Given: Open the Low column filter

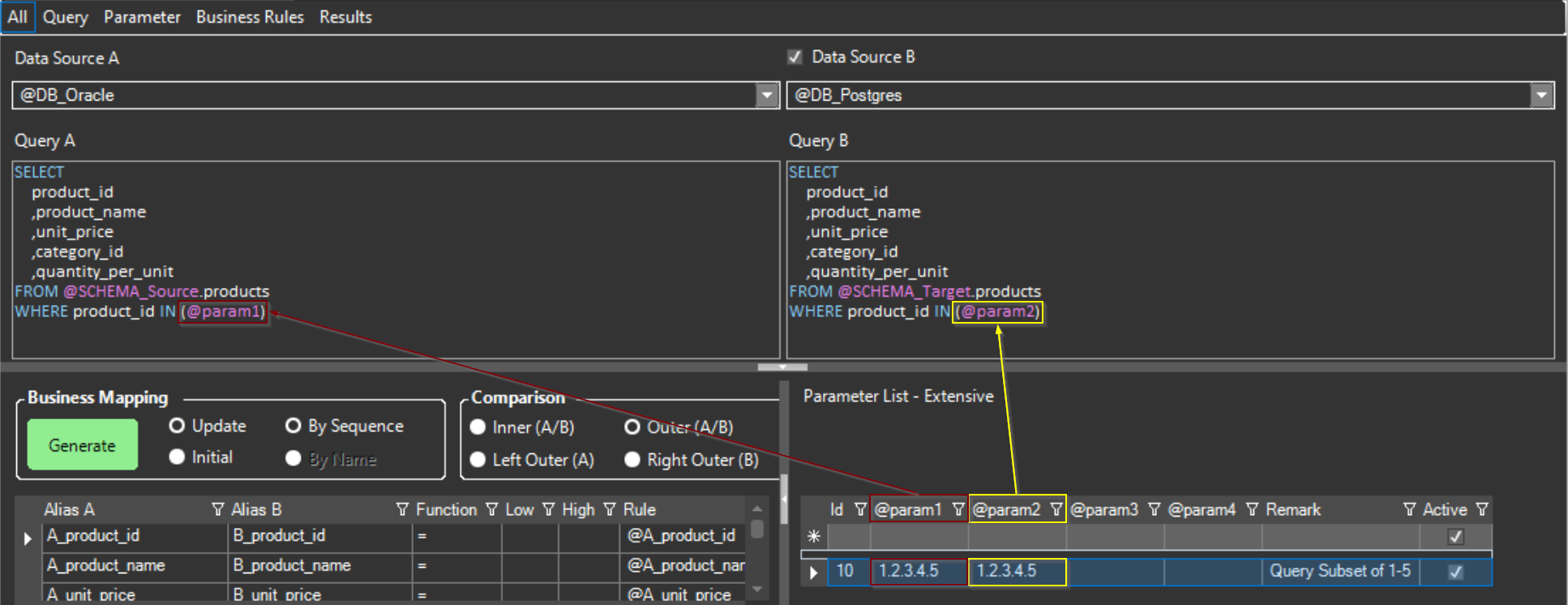Looking at the screenshot, I should click(x=549, y=509).
